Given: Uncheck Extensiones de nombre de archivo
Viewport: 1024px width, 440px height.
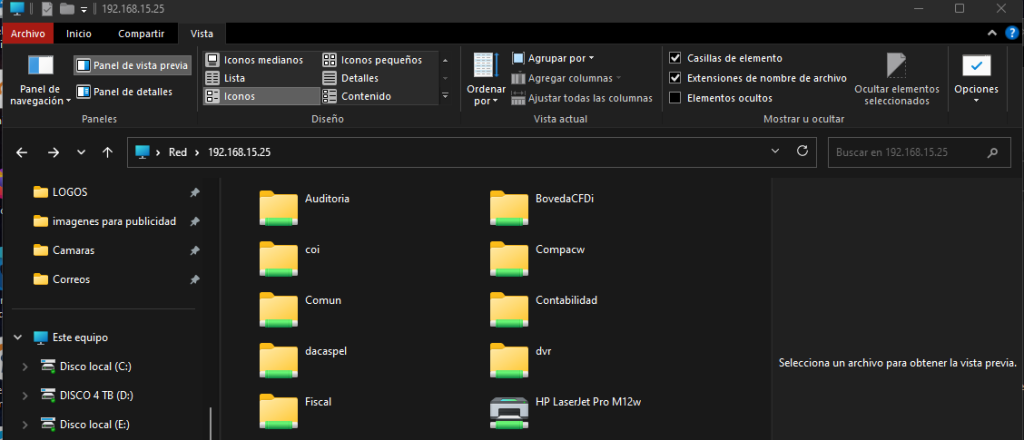Looking at the screenshot, I should click(675, 78).
